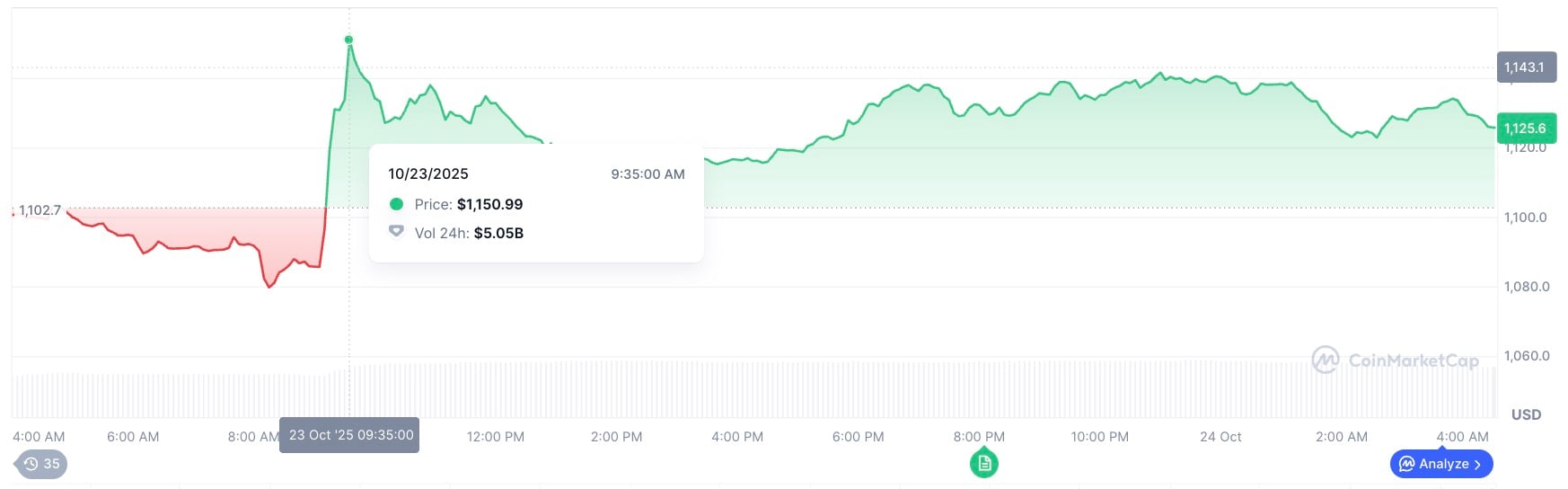Screen dimensions: 1568x489
Task: Open the green news document marker
Action: click(x=984, y=464)
